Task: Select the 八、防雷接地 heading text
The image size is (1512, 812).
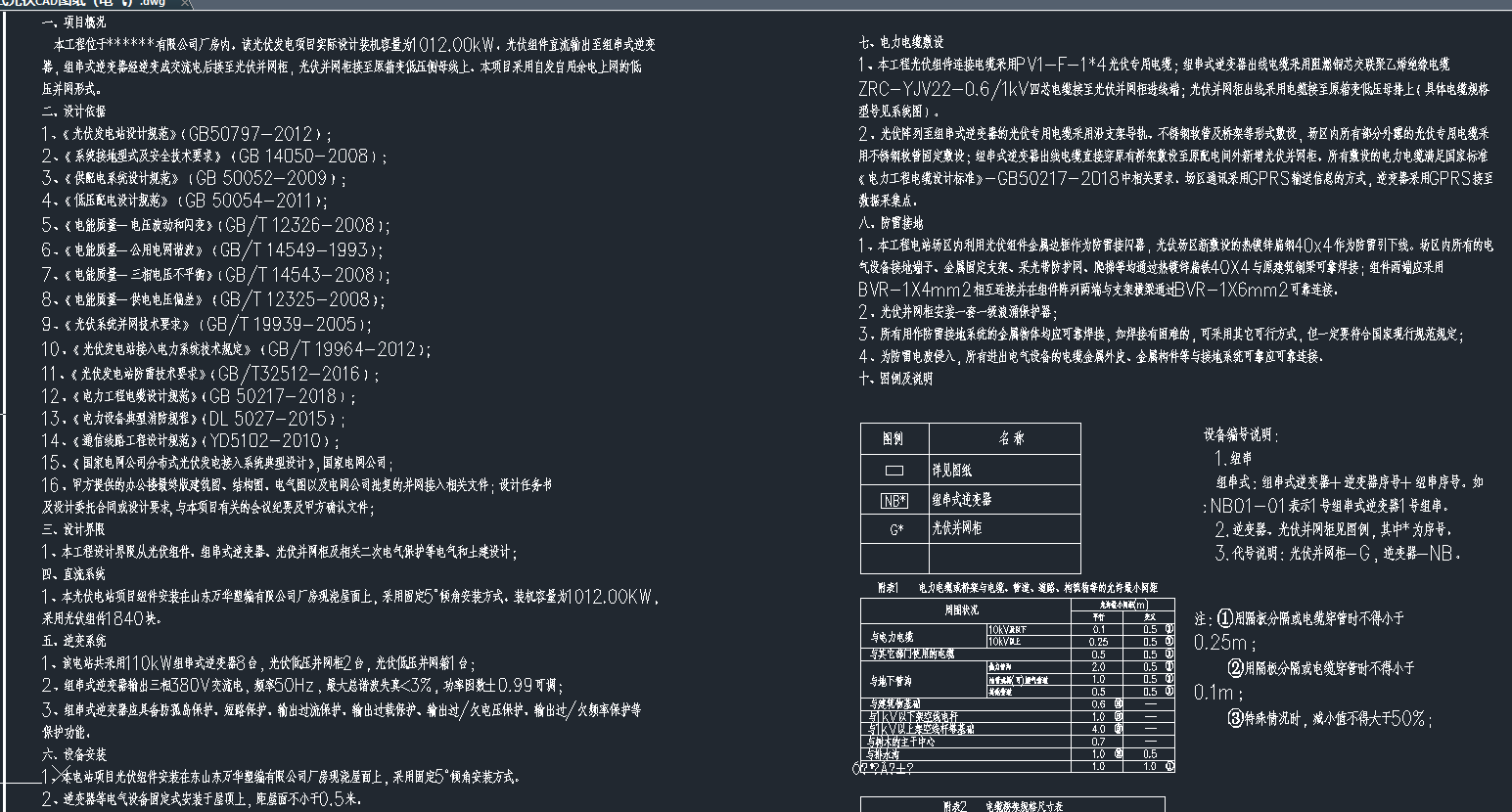Action: pyautogui.click(x=891, y=223)
